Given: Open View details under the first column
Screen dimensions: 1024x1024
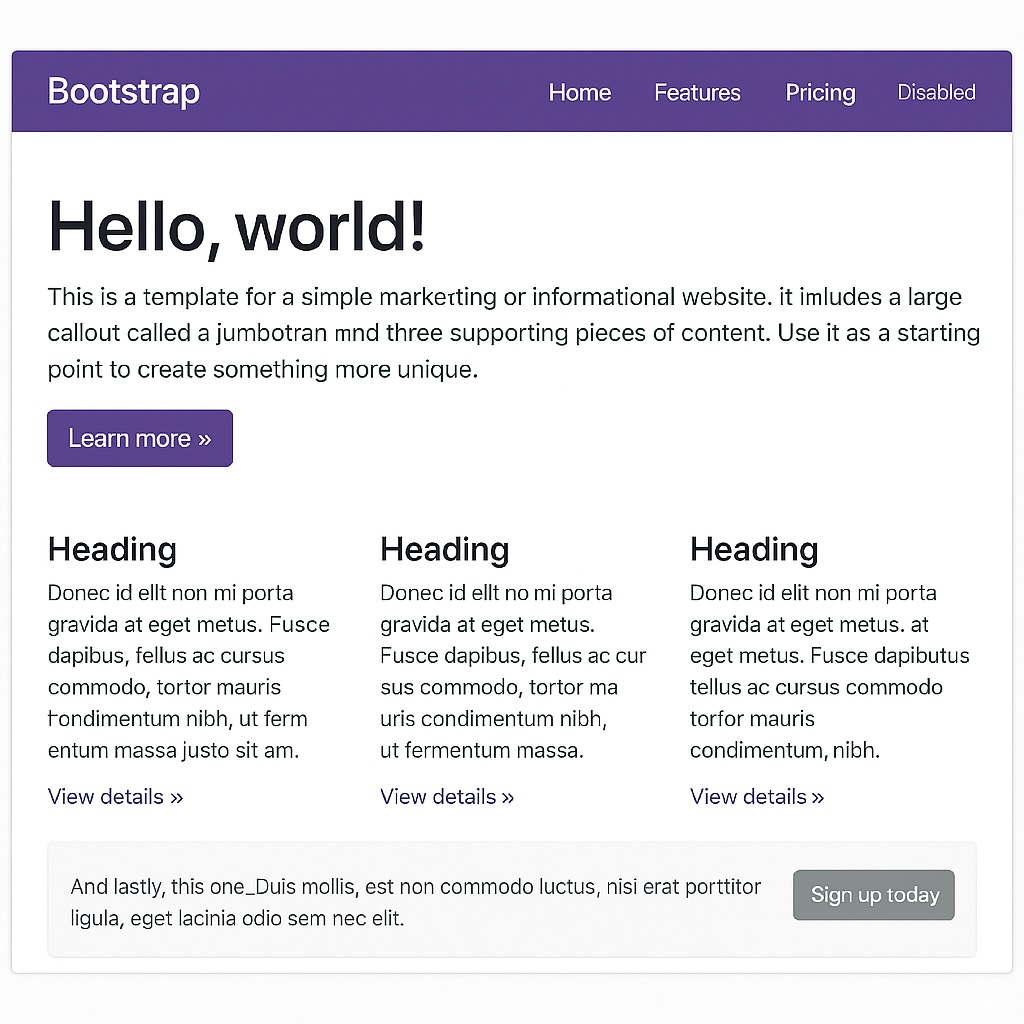Looking at the screenshot, I should click(115, 797).
